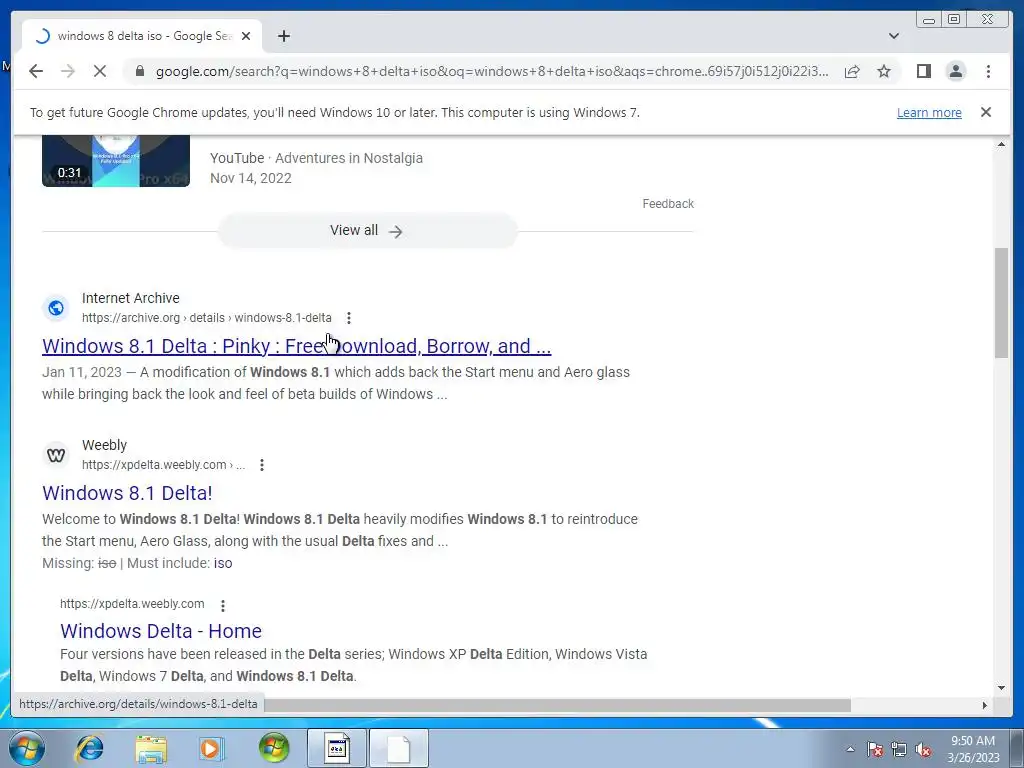This screenshot has width=1024, height=768.
Task: Click the taskbar clock 9:50 AM
Action: tap(973, 749)
